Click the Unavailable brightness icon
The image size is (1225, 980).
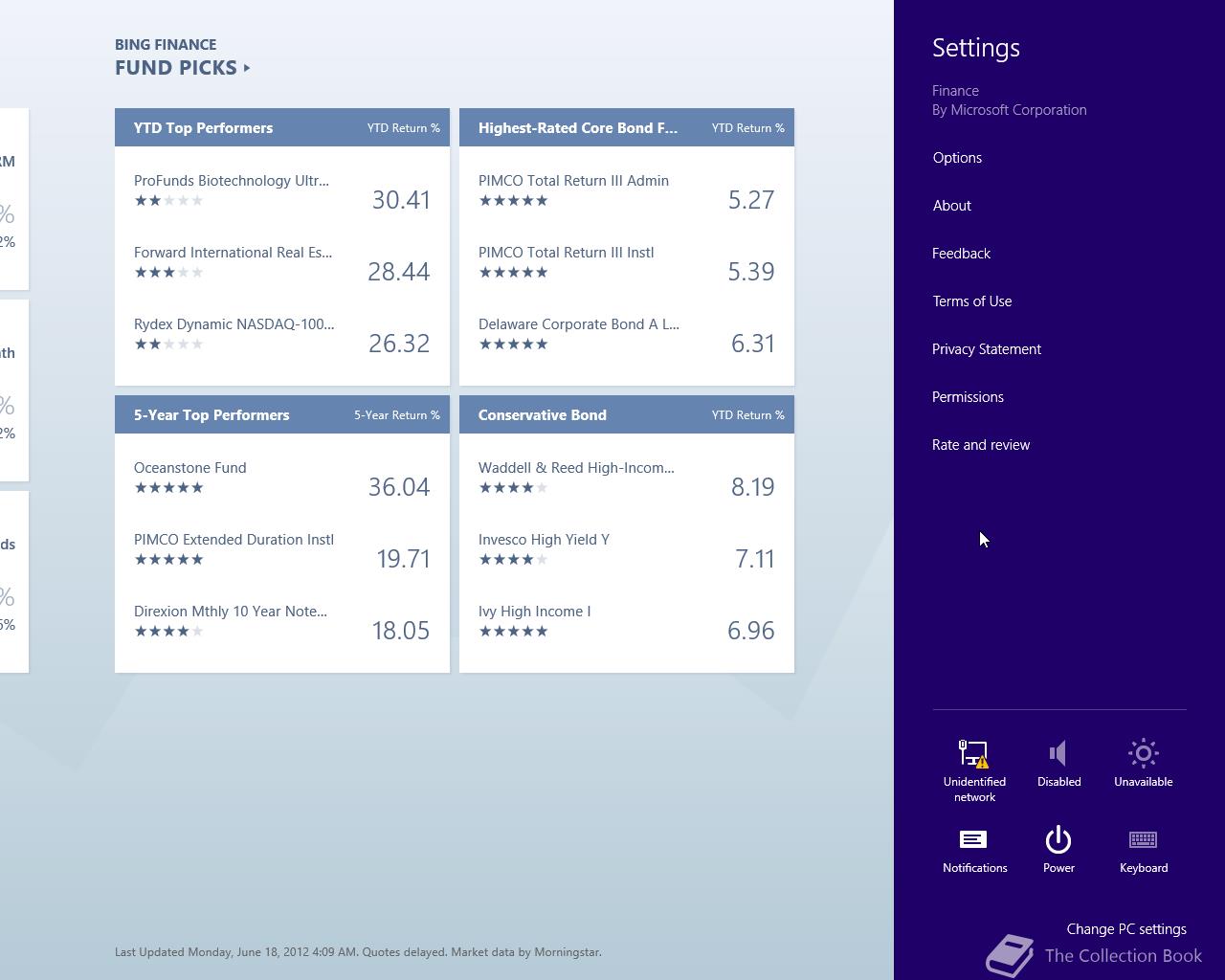tap(1143, 754)
